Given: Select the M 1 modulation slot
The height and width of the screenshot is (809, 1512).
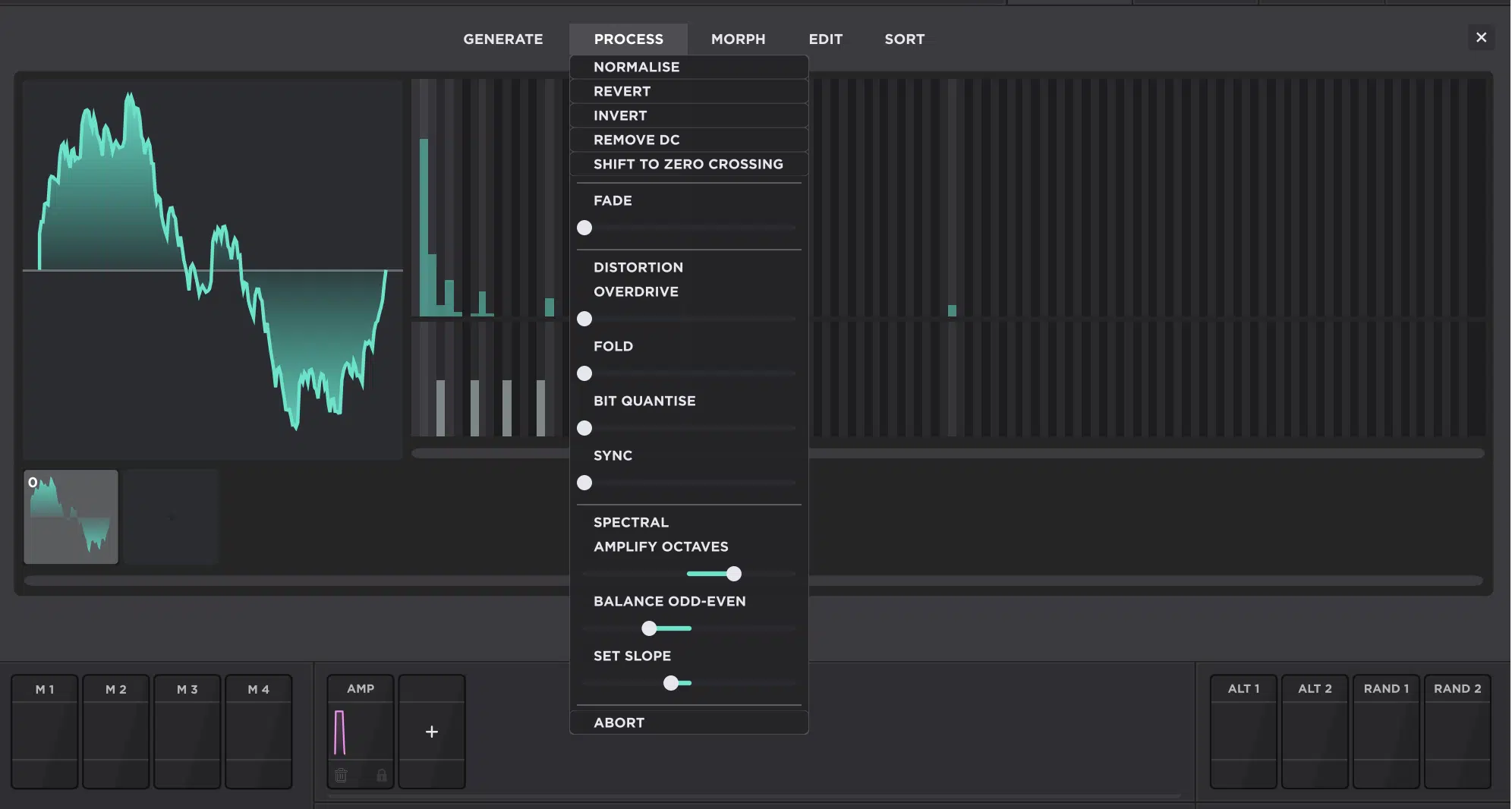Looking at the screenshot, I should (x=45, y=732).
